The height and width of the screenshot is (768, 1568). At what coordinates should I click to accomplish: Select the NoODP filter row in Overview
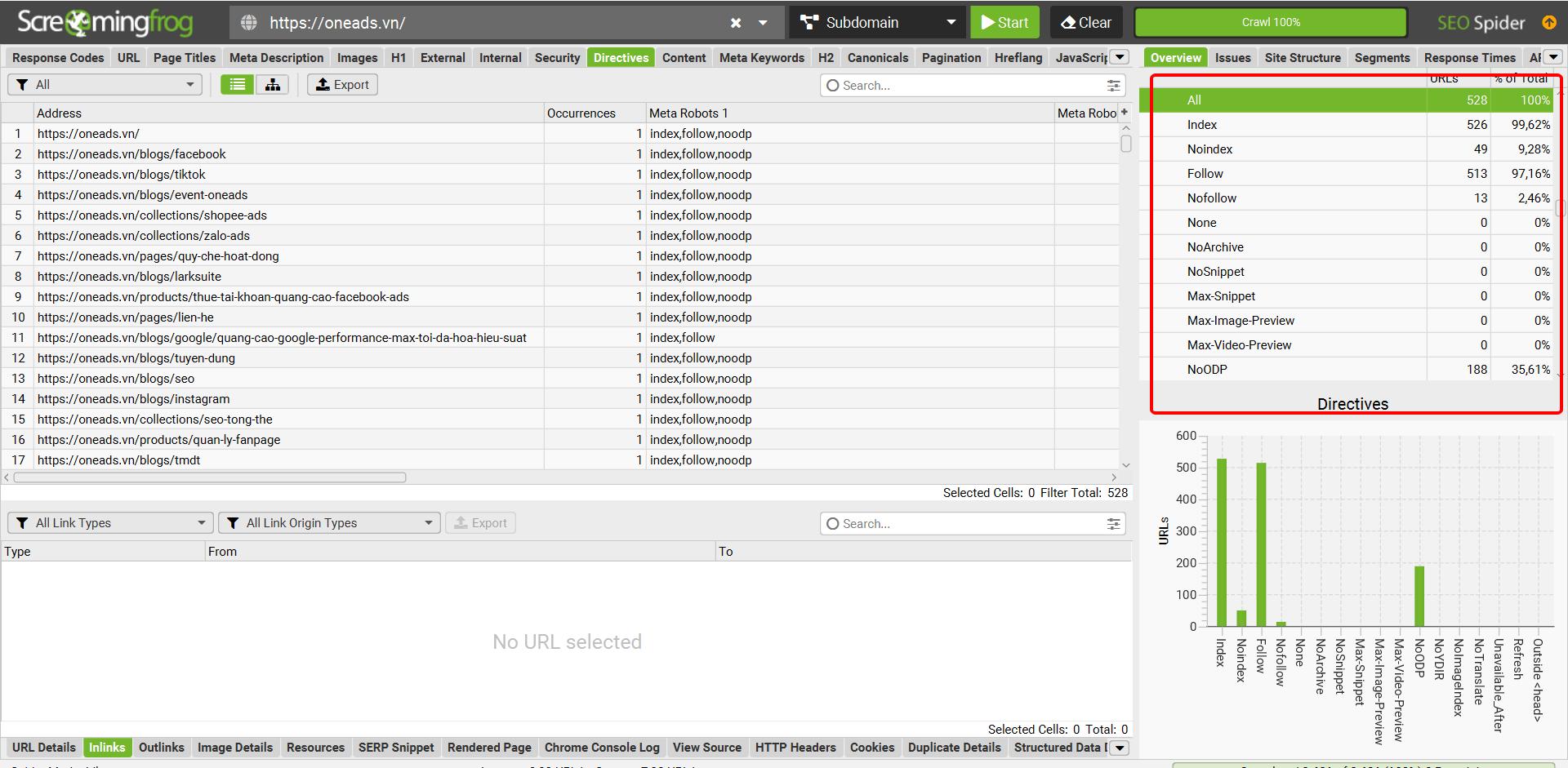(1346, 369)
